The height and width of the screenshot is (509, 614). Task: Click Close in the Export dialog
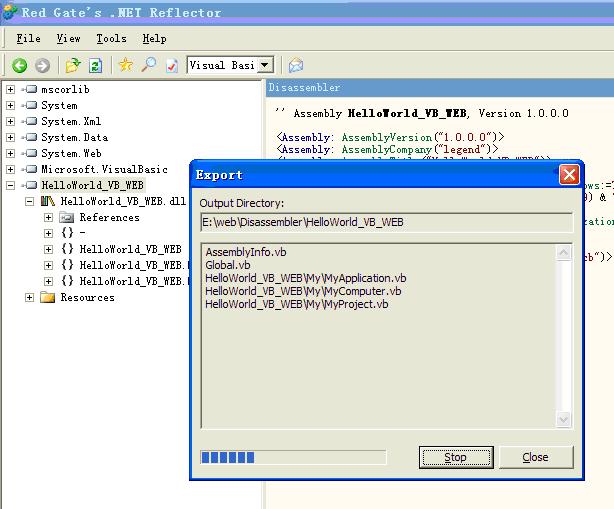click(x=535, y=457)
